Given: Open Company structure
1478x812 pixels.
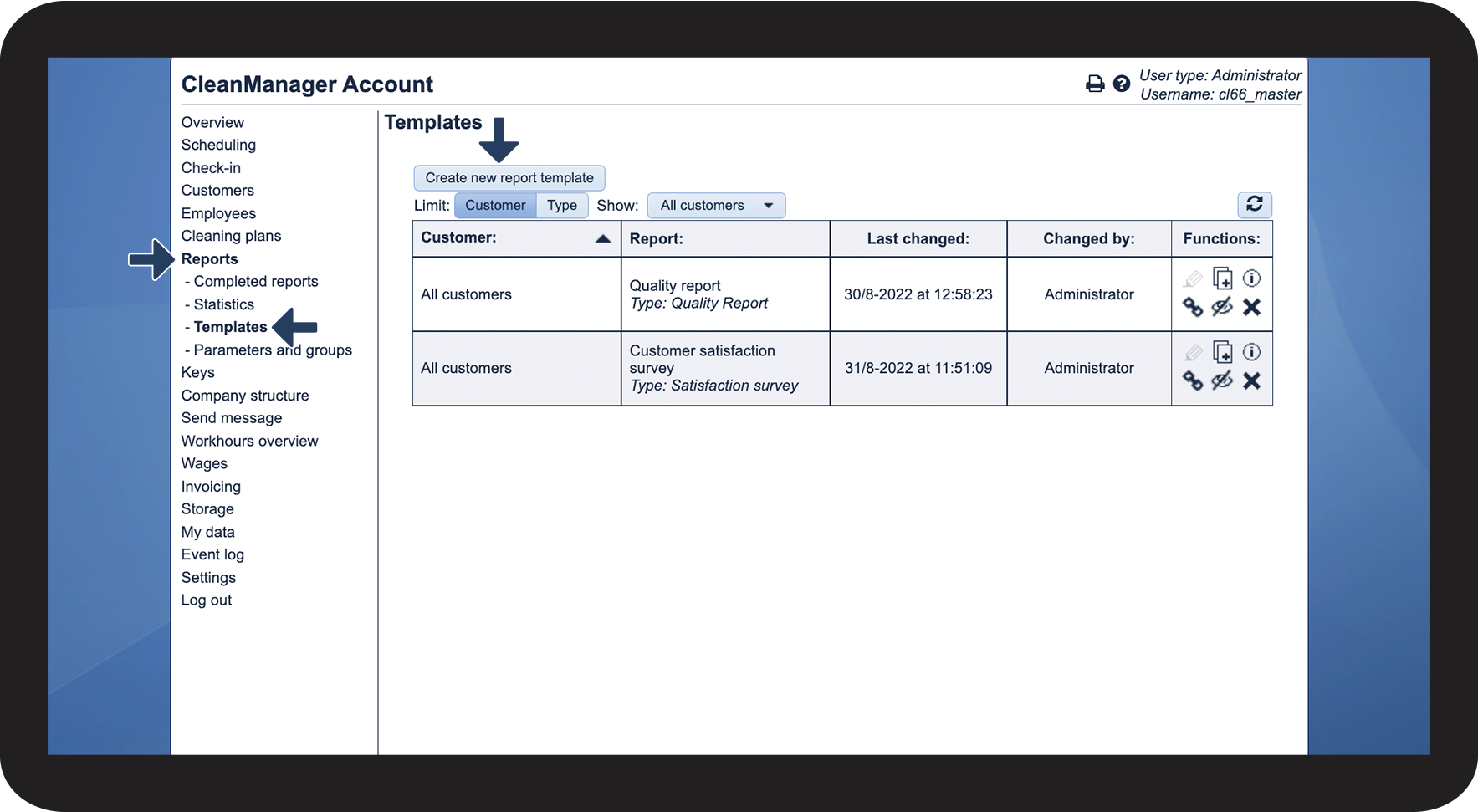Looking at the screenshot, I should point(245,396).
